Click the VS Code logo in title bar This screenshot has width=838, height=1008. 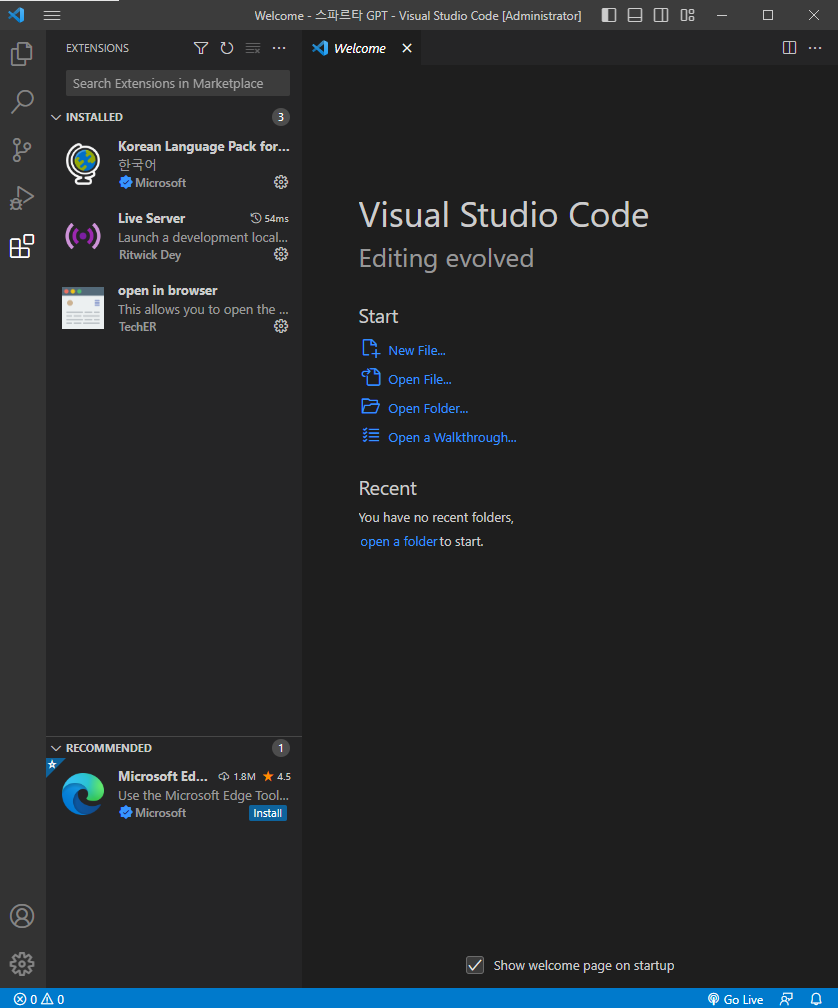[x=16, y=15]
